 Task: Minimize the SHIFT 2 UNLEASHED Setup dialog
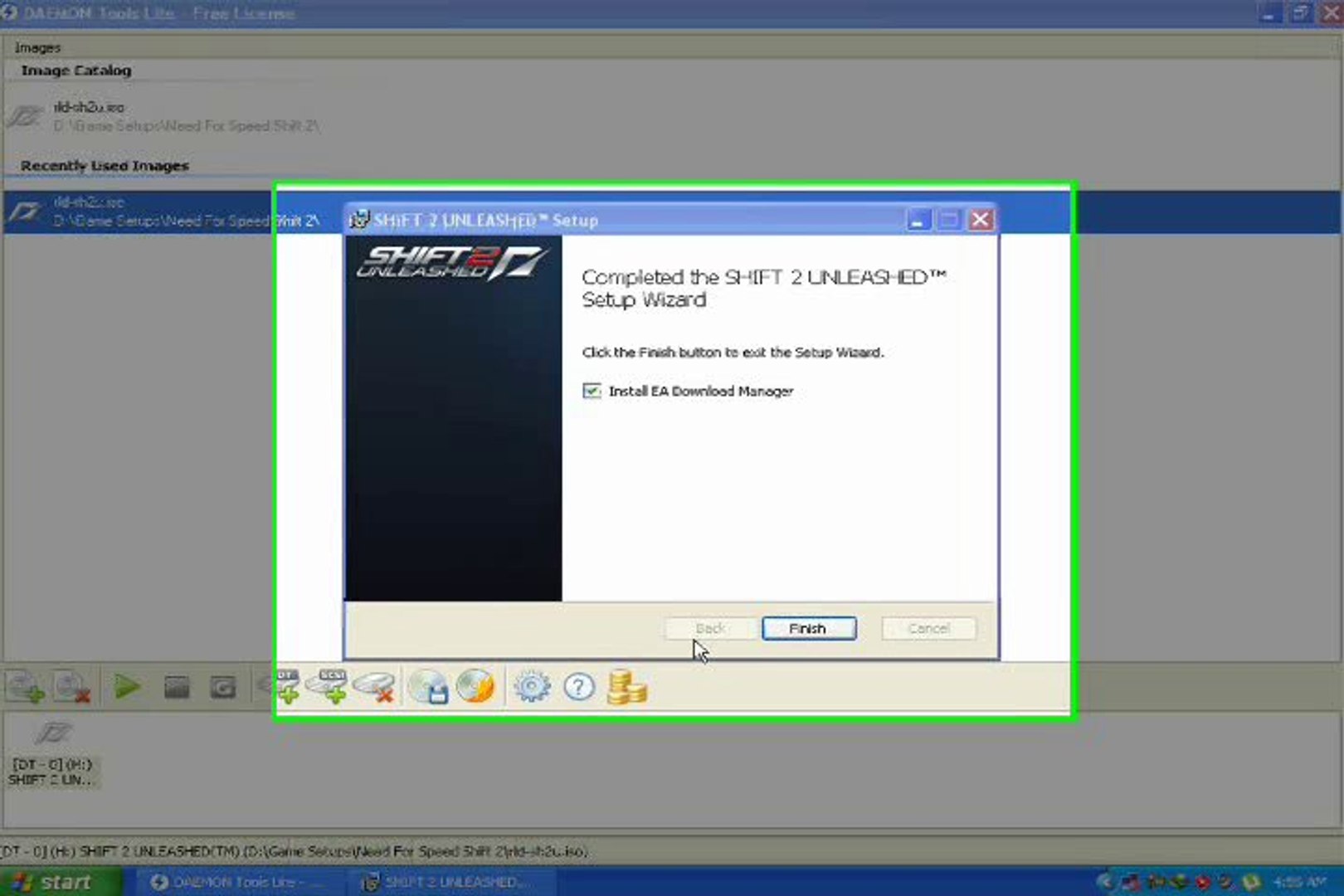point(918,220)
